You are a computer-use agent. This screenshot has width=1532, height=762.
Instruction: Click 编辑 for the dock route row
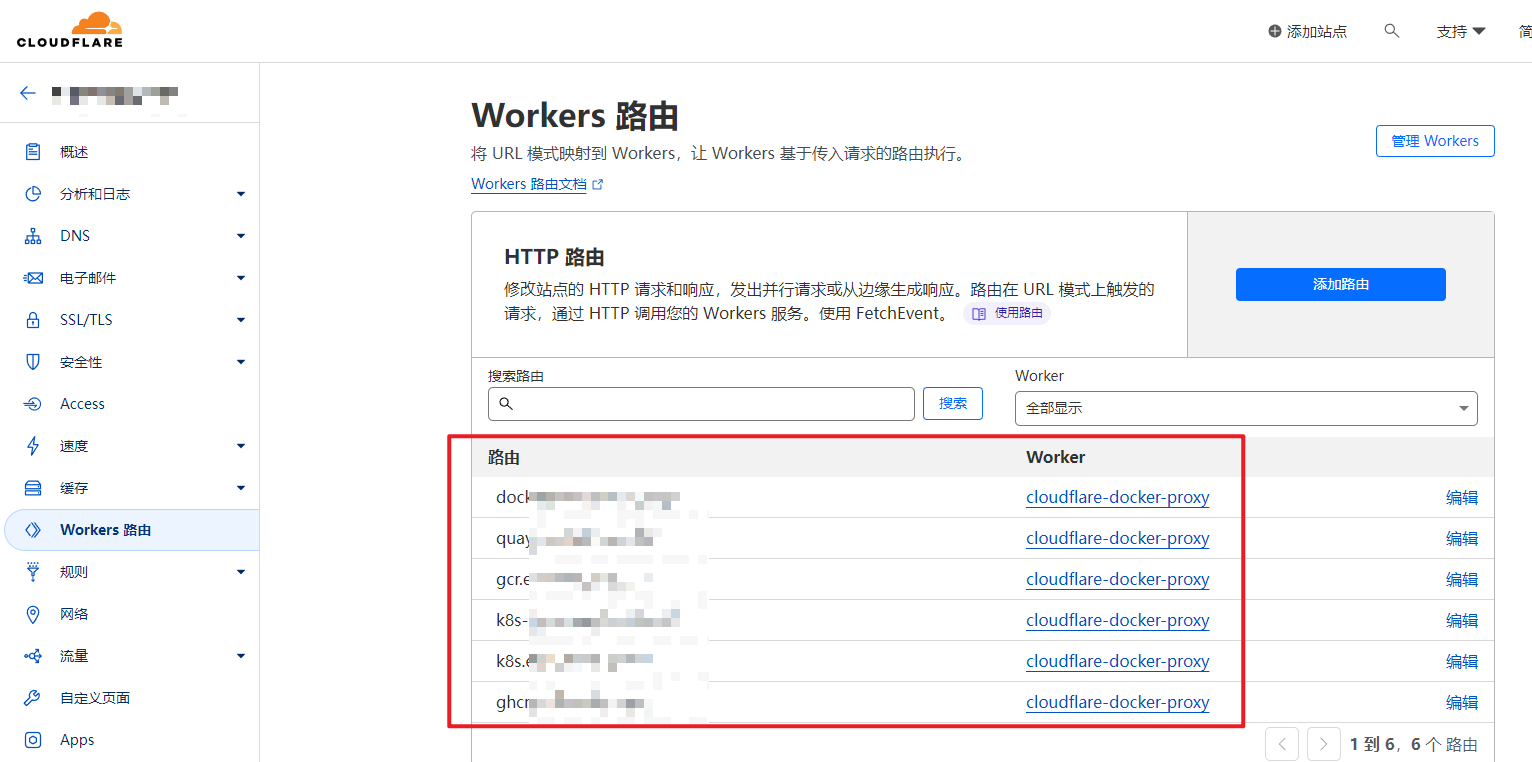[x=1462, y=498]
